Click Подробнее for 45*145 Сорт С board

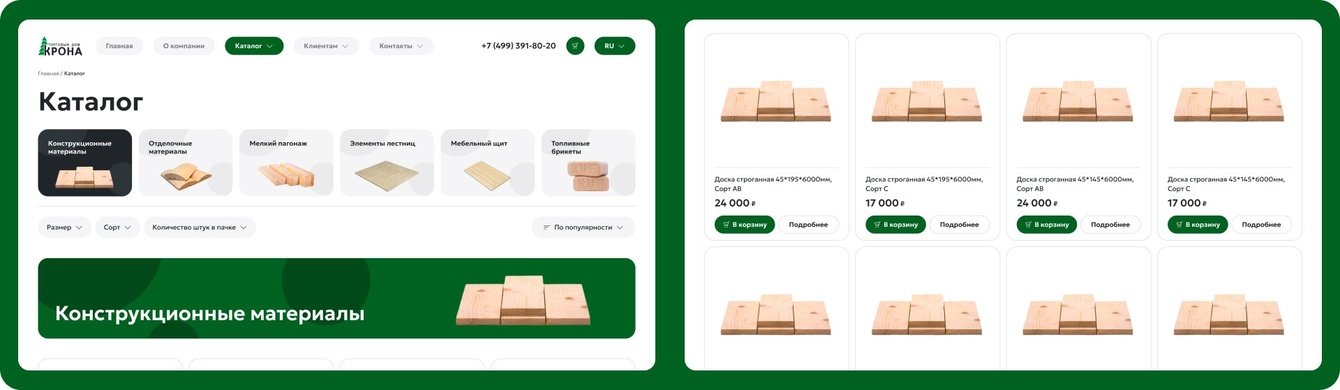click(x=1261, y=225)
